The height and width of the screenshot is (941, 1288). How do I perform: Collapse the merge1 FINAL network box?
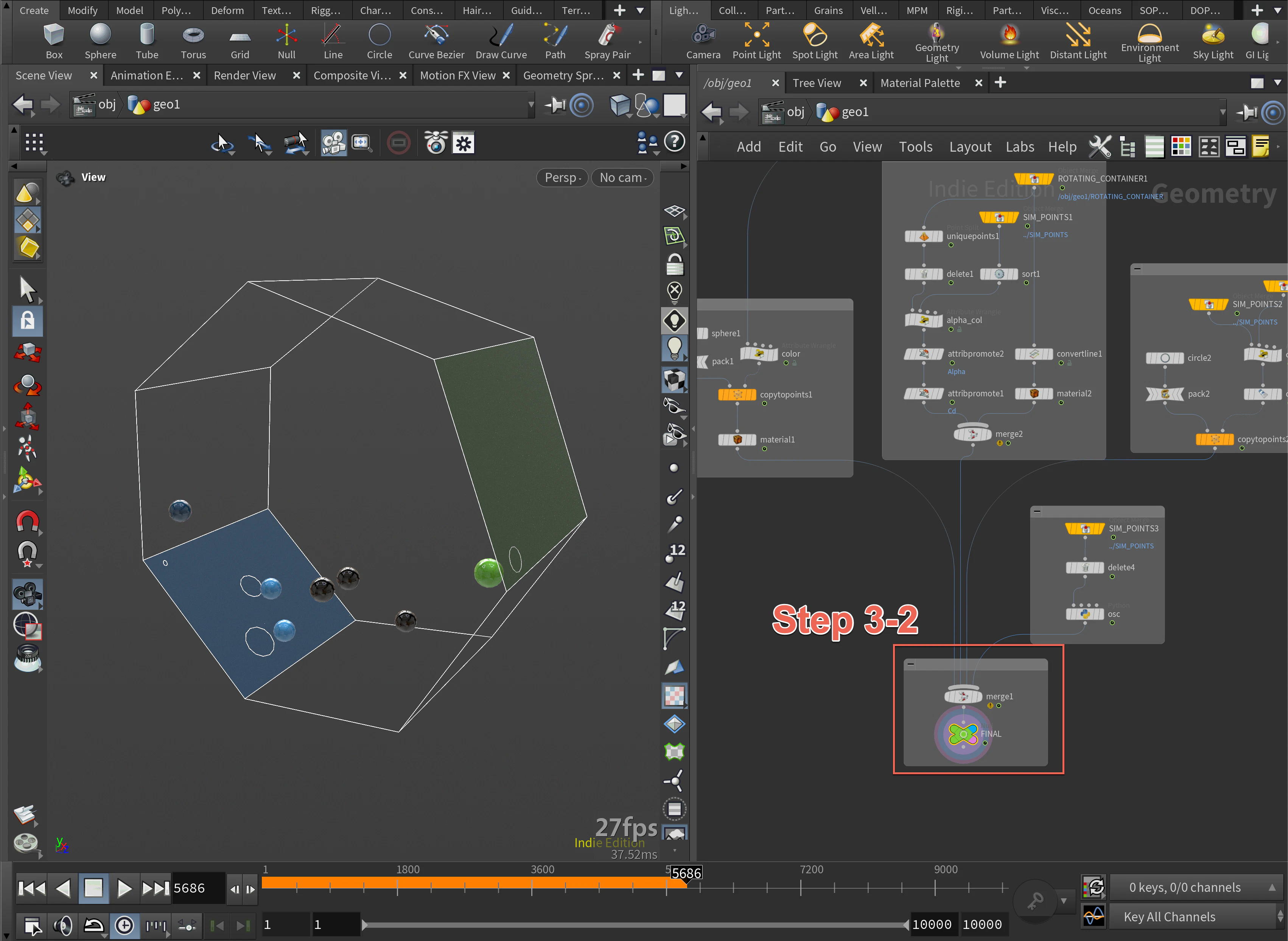(x=911, y=664)
